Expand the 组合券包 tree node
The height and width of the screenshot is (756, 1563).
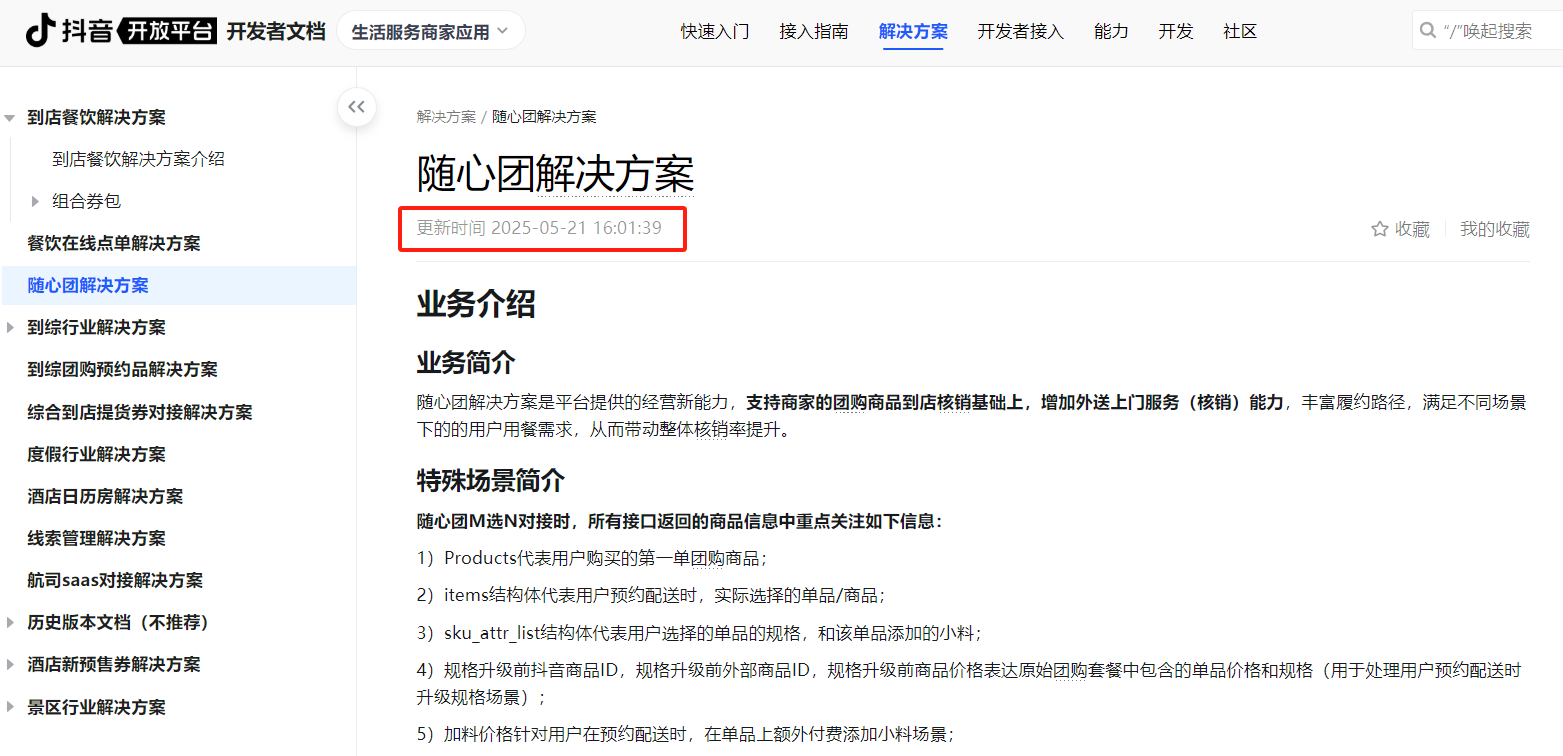36,201
